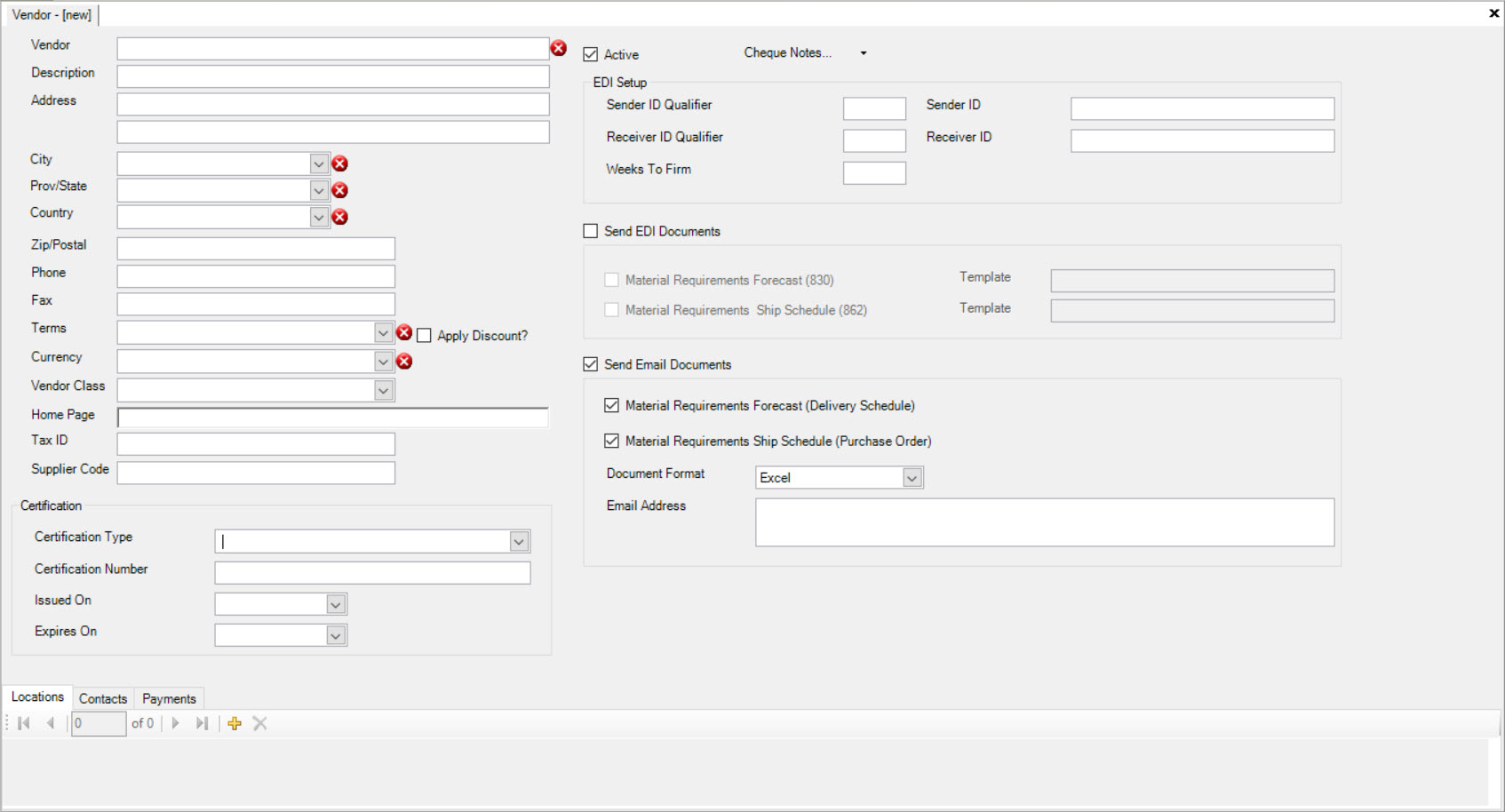
Task: Open the Expires On date picker
Action: pos(336,635)
